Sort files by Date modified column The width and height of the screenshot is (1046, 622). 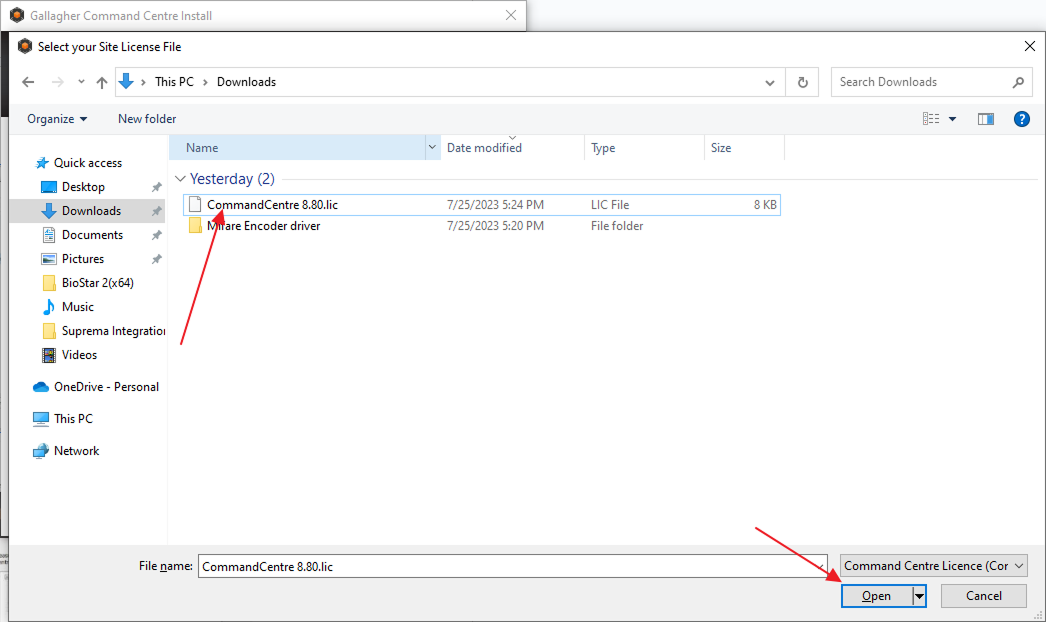484,148
